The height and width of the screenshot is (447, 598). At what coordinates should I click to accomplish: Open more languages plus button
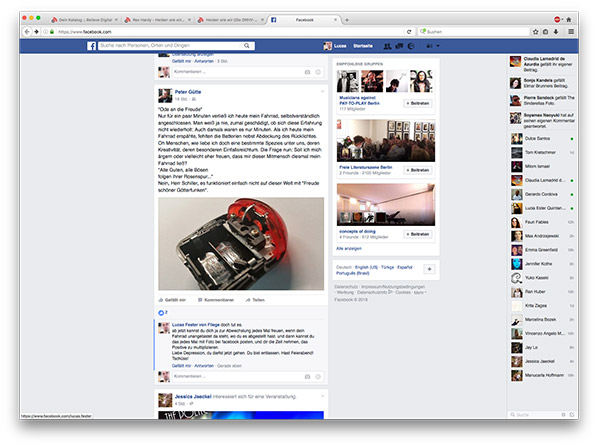tap(429, 269)
